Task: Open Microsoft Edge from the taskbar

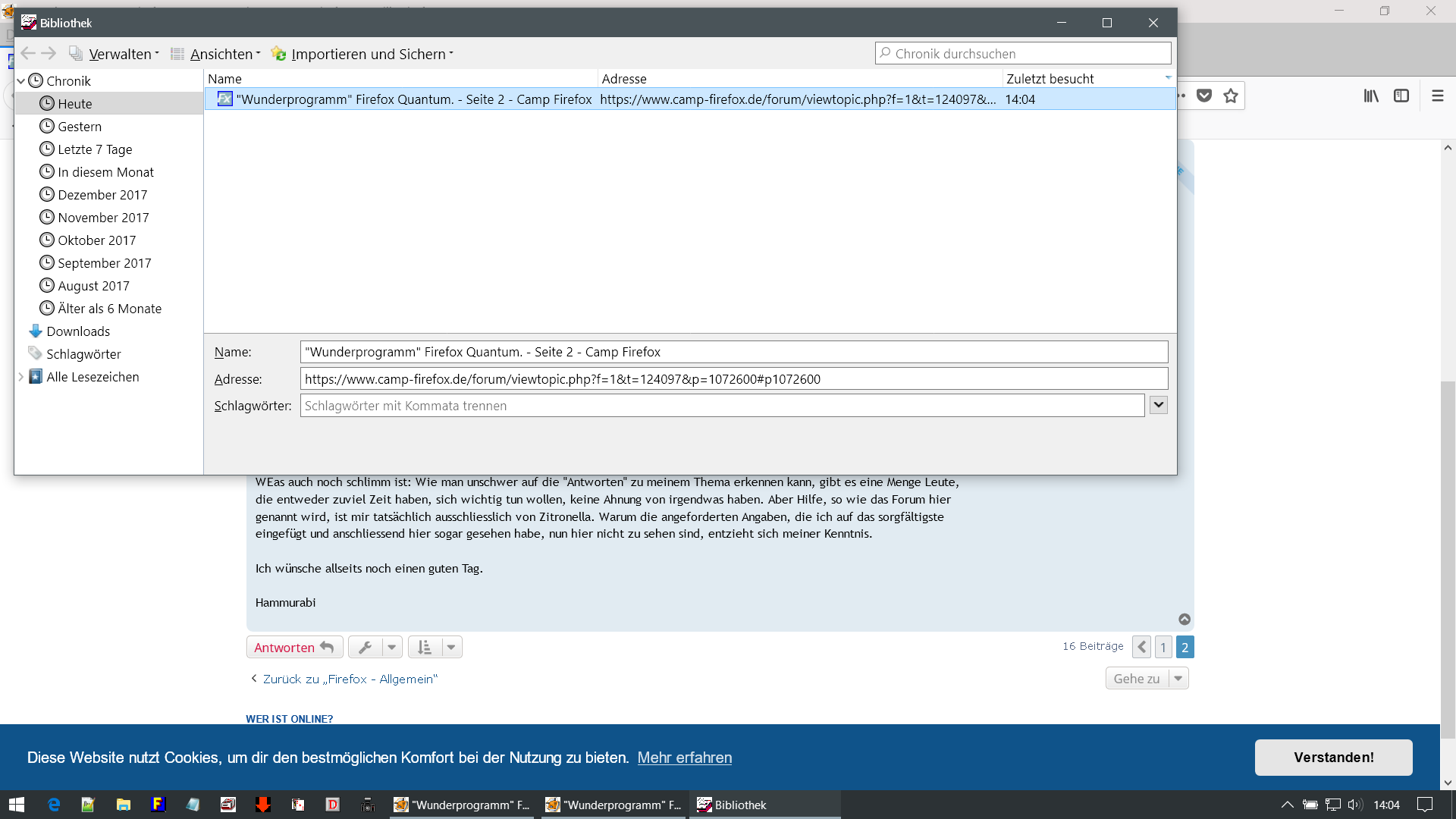Action: [x=54, y=805]
